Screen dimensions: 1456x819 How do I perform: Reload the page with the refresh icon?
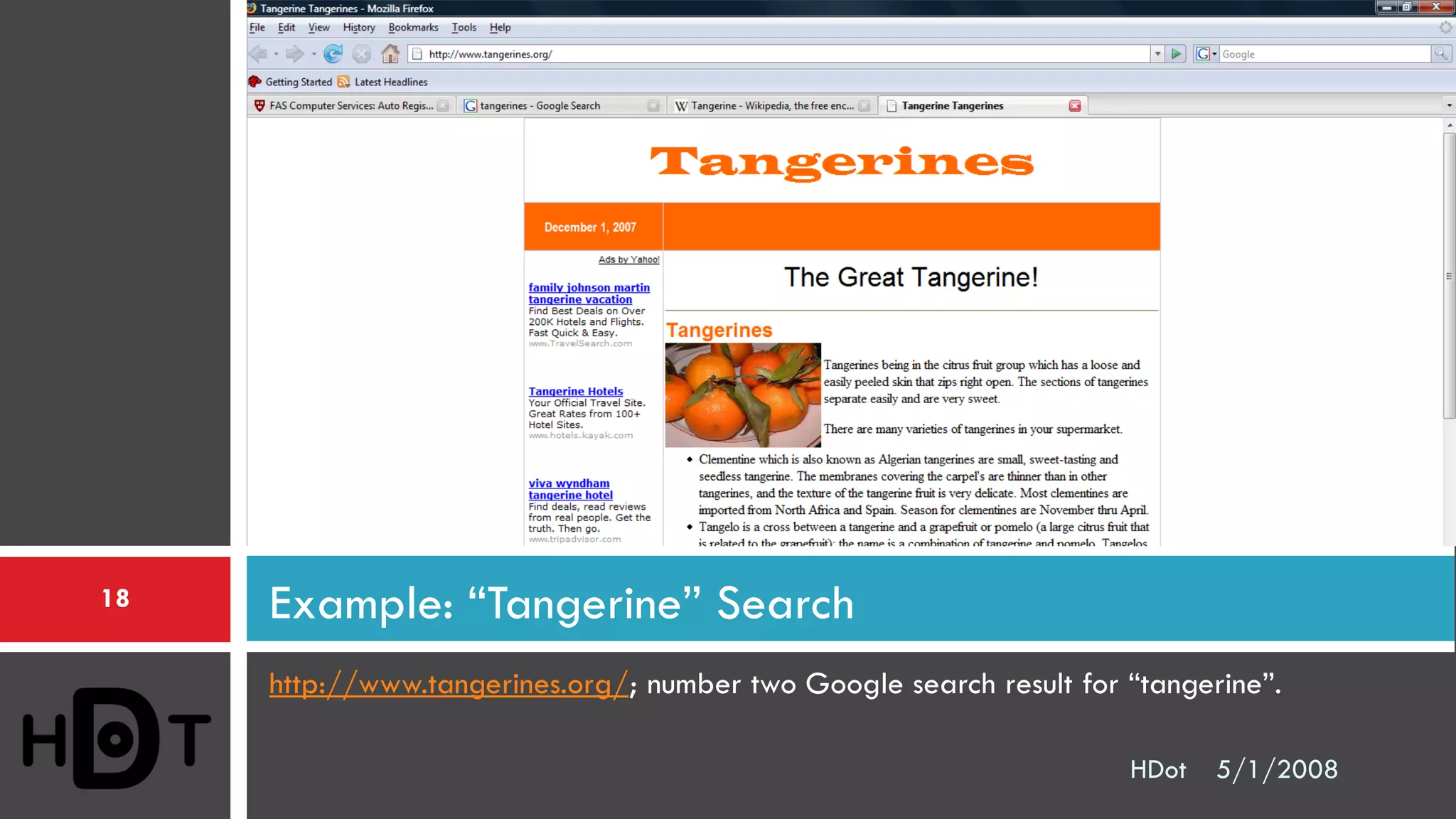333,54
